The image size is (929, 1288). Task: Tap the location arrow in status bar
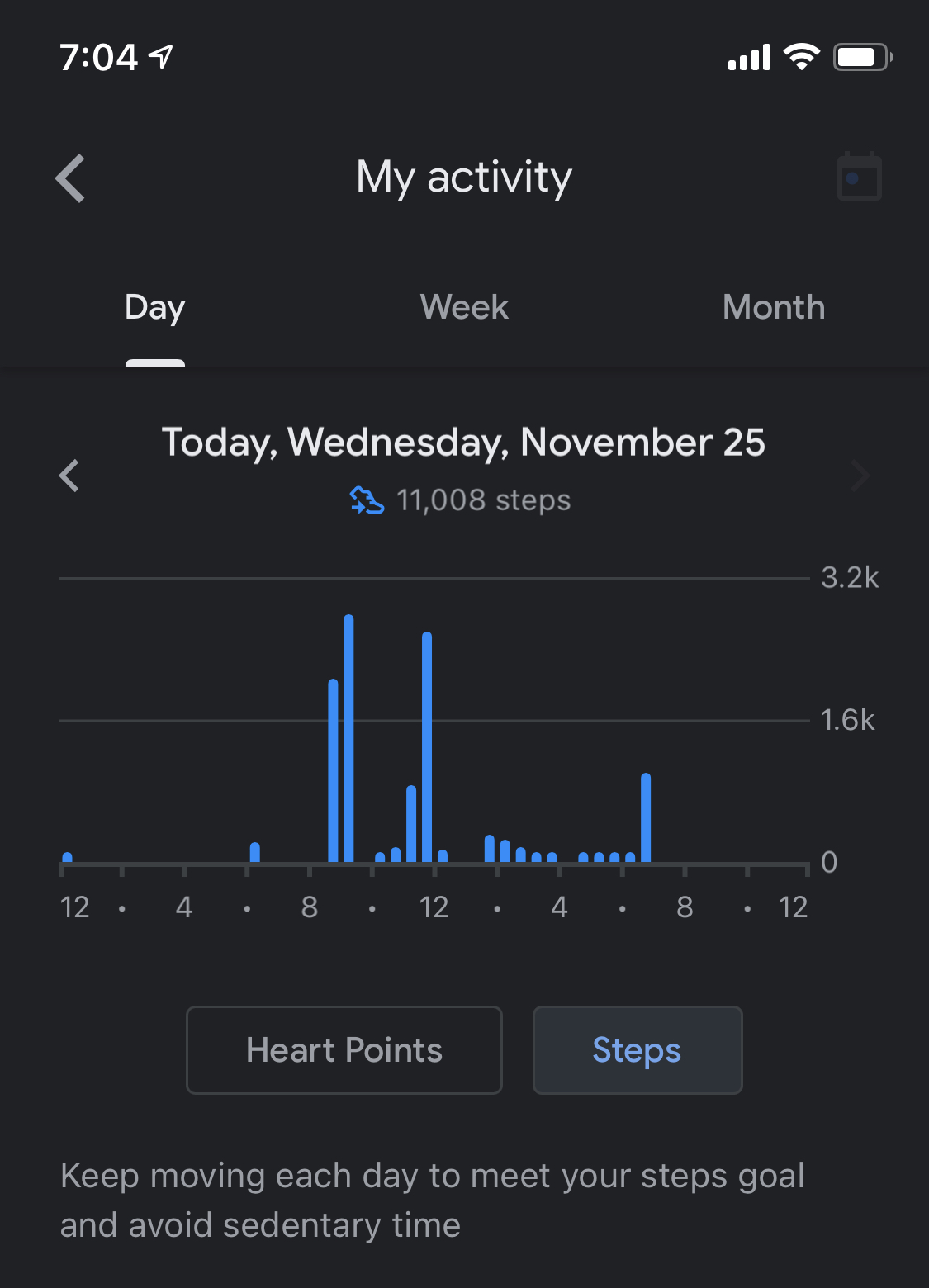pyautogui.click(x=161, y=56)
